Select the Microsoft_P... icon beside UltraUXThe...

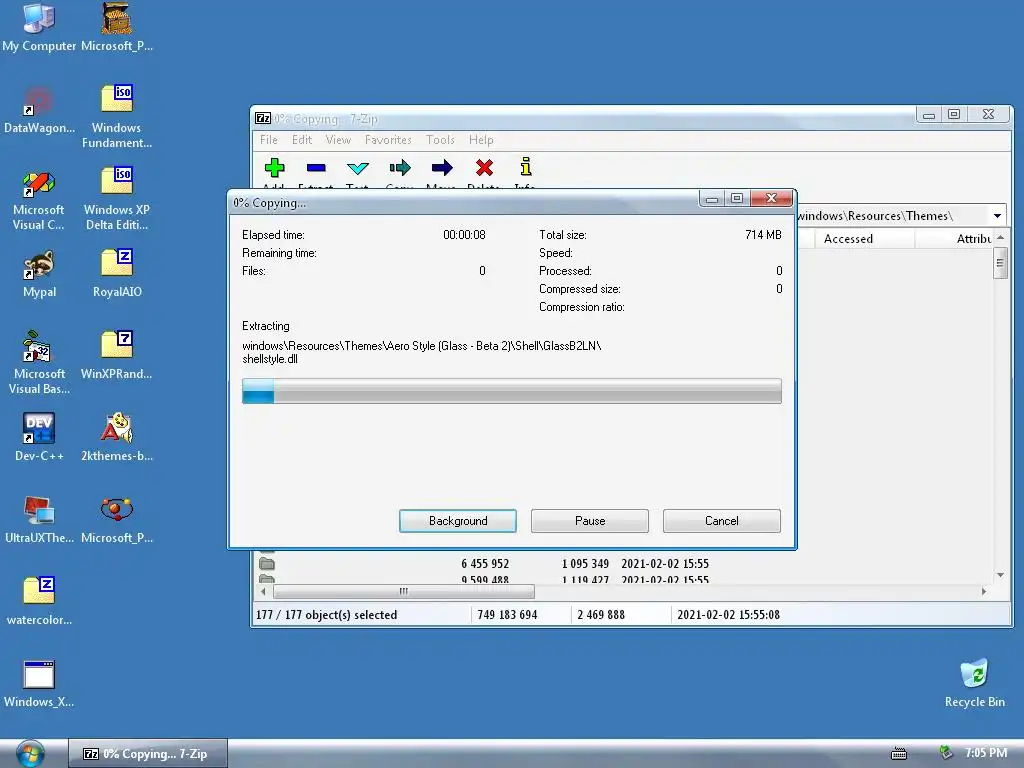pos(117,519)
